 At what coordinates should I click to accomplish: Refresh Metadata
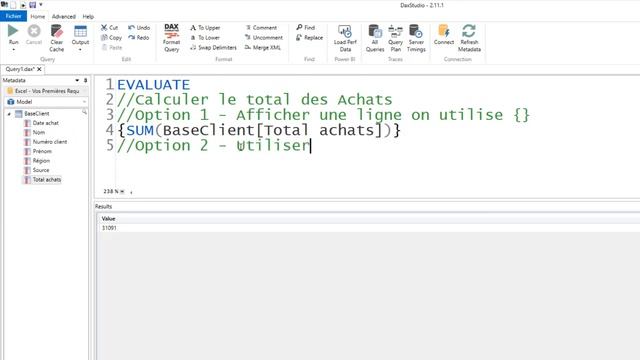point(469,38)
